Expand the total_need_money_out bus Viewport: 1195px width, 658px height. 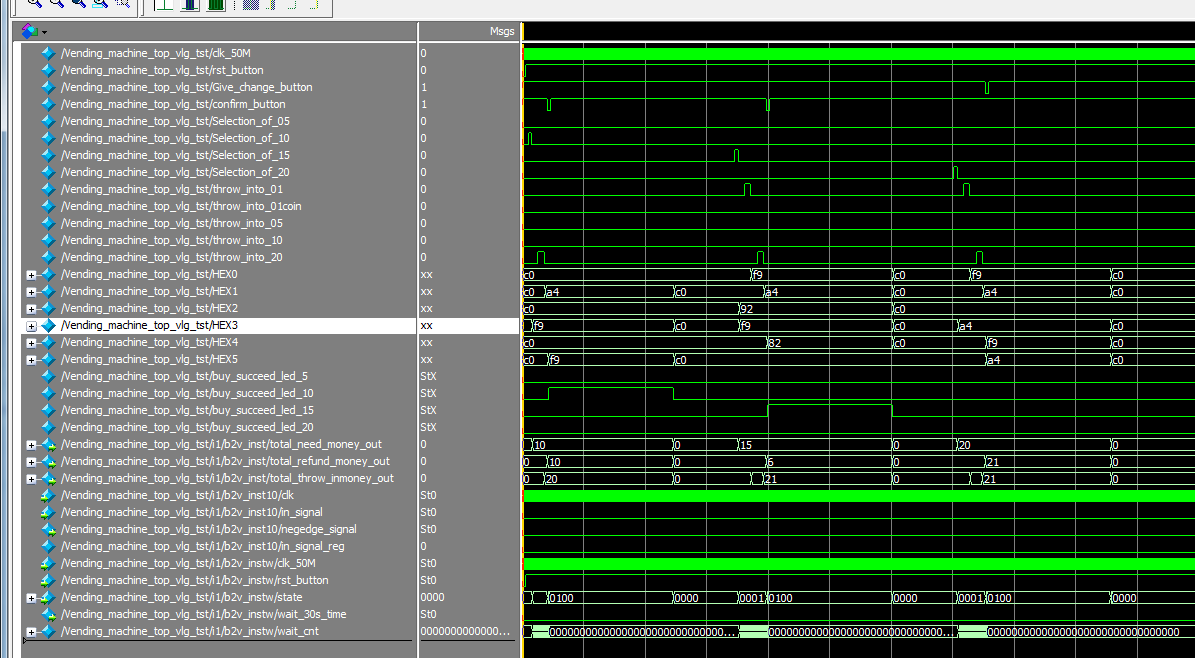(x=31, y=445)
